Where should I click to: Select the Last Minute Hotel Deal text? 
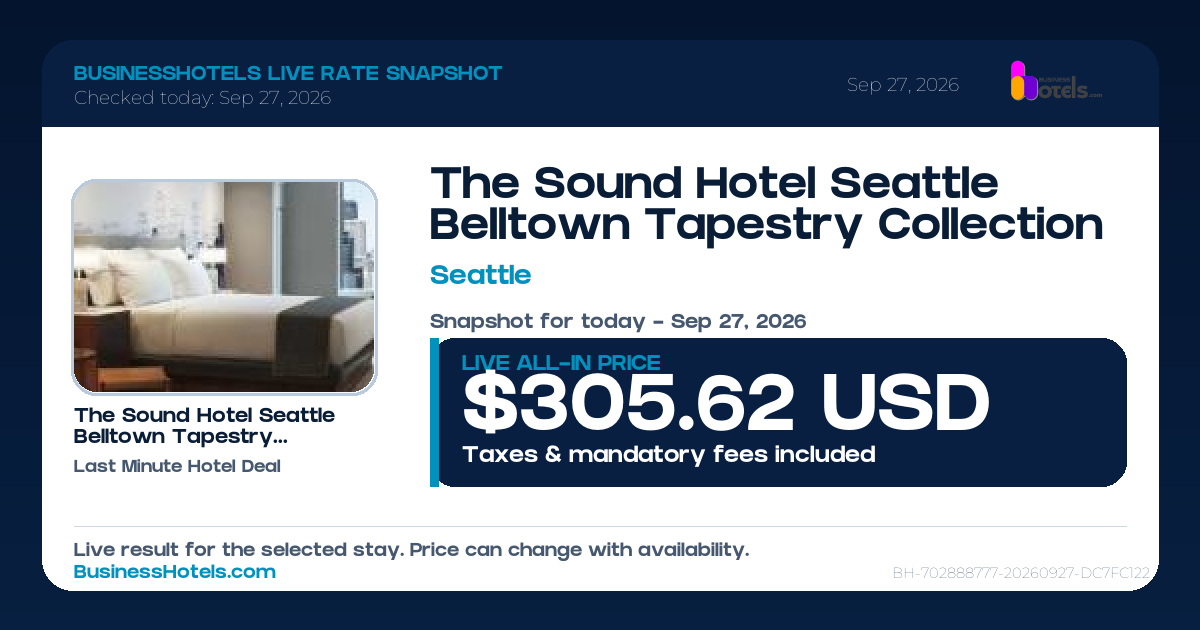(x=177, y=466)
